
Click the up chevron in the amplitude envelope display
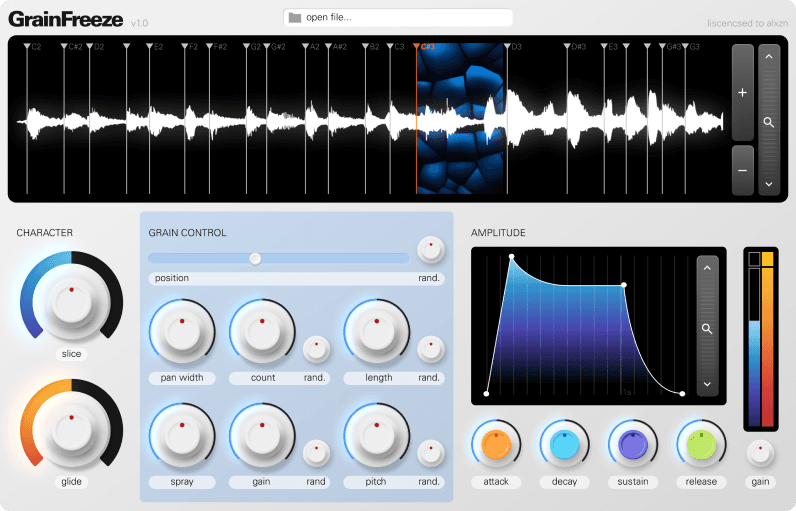(707, 268)
